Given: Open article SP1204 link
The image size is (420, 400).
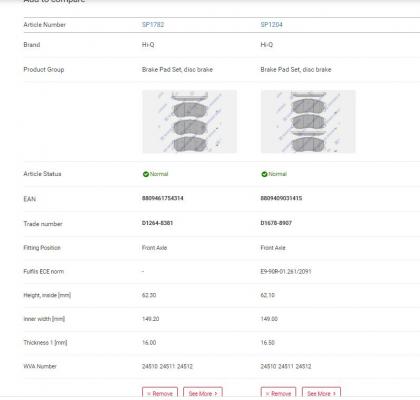Looking at the screenshot, I should [272, 25].
